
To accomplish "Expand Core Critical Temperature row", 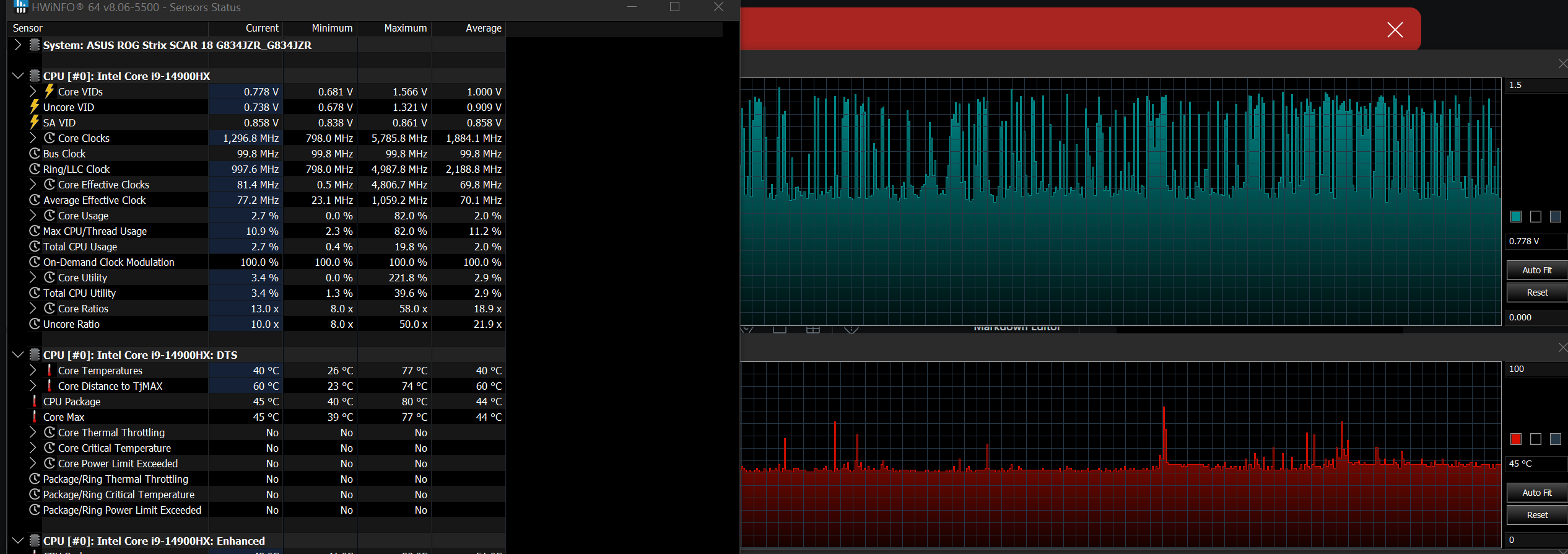I will [33, 447].
